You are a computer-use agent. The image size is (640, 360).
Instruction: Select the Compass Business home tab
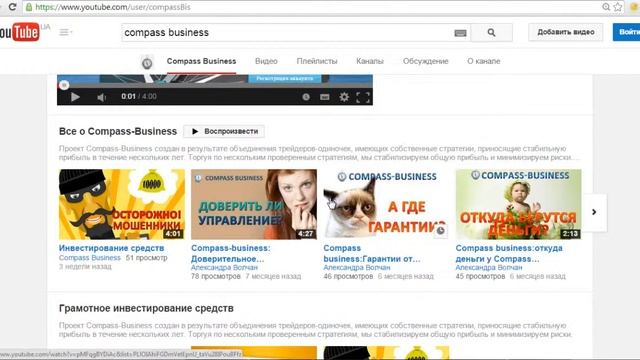click(201, 61)
